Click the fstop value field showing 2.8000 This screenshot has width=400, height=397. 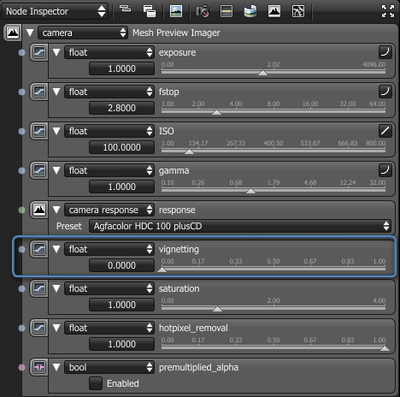(x=122, y=108)
